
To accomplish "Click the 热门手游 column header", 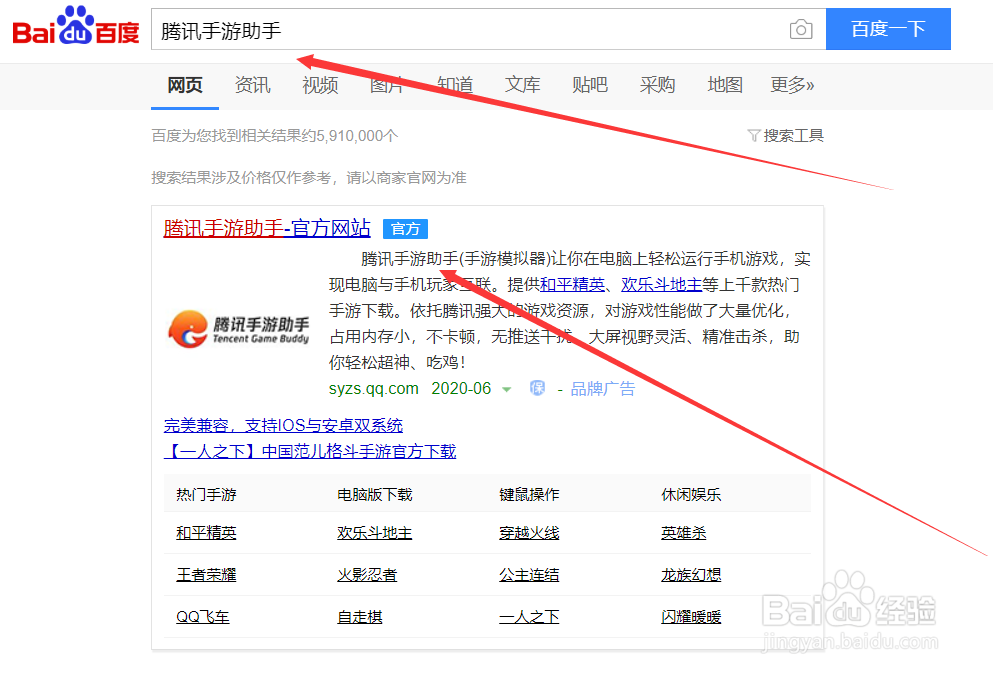I will [x=206, y=494].
